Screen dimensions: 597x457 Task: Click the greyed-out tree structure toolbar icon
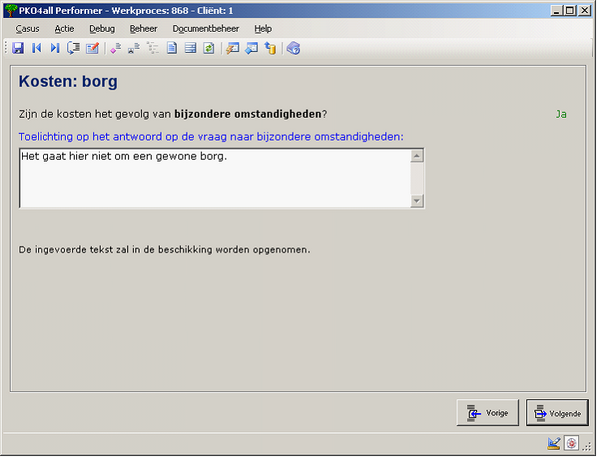click(153, 48)
